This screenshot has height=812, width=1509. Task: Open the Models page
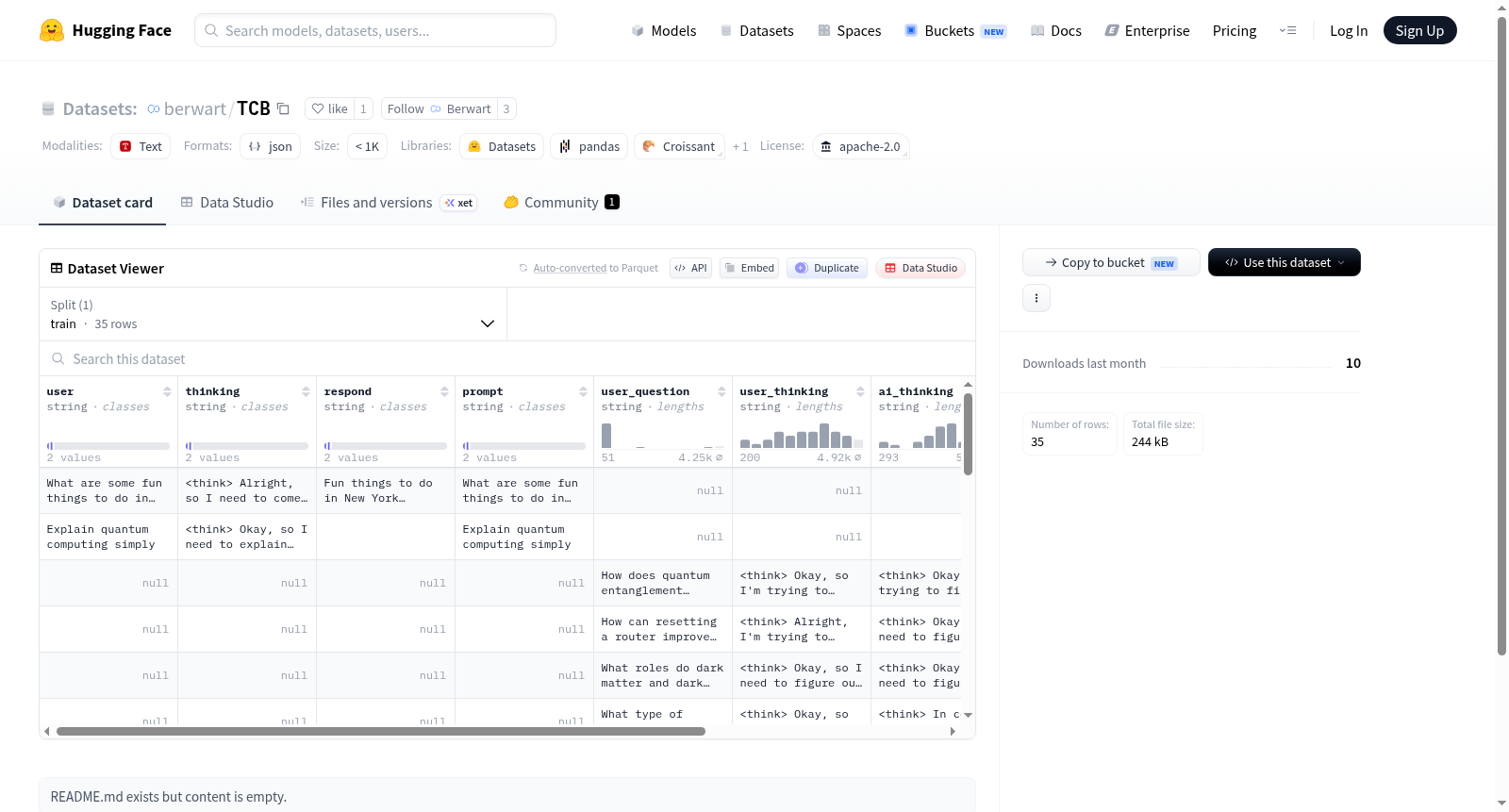[x=664, y=30]
